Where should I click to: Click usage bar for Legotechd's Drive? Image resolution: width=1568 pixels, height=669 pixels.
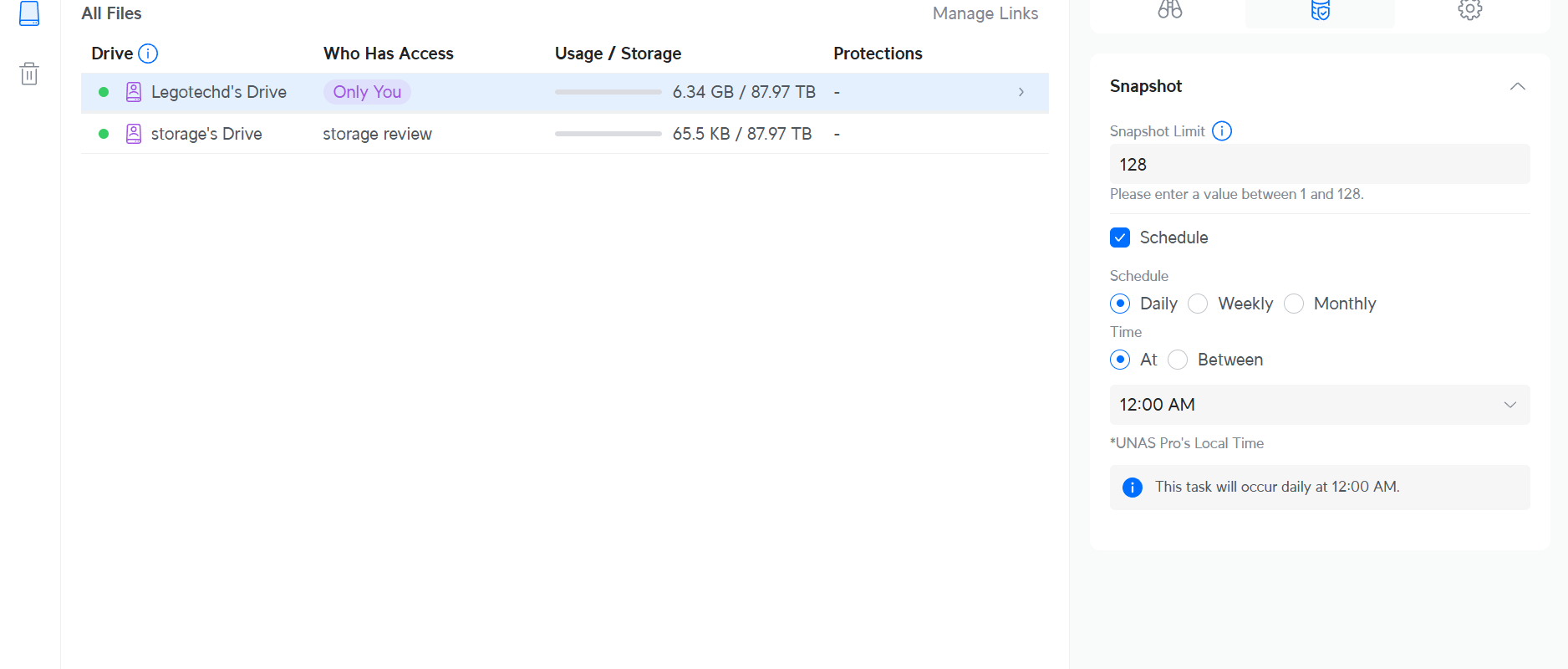pyautogui.click(x=608, y=92)
